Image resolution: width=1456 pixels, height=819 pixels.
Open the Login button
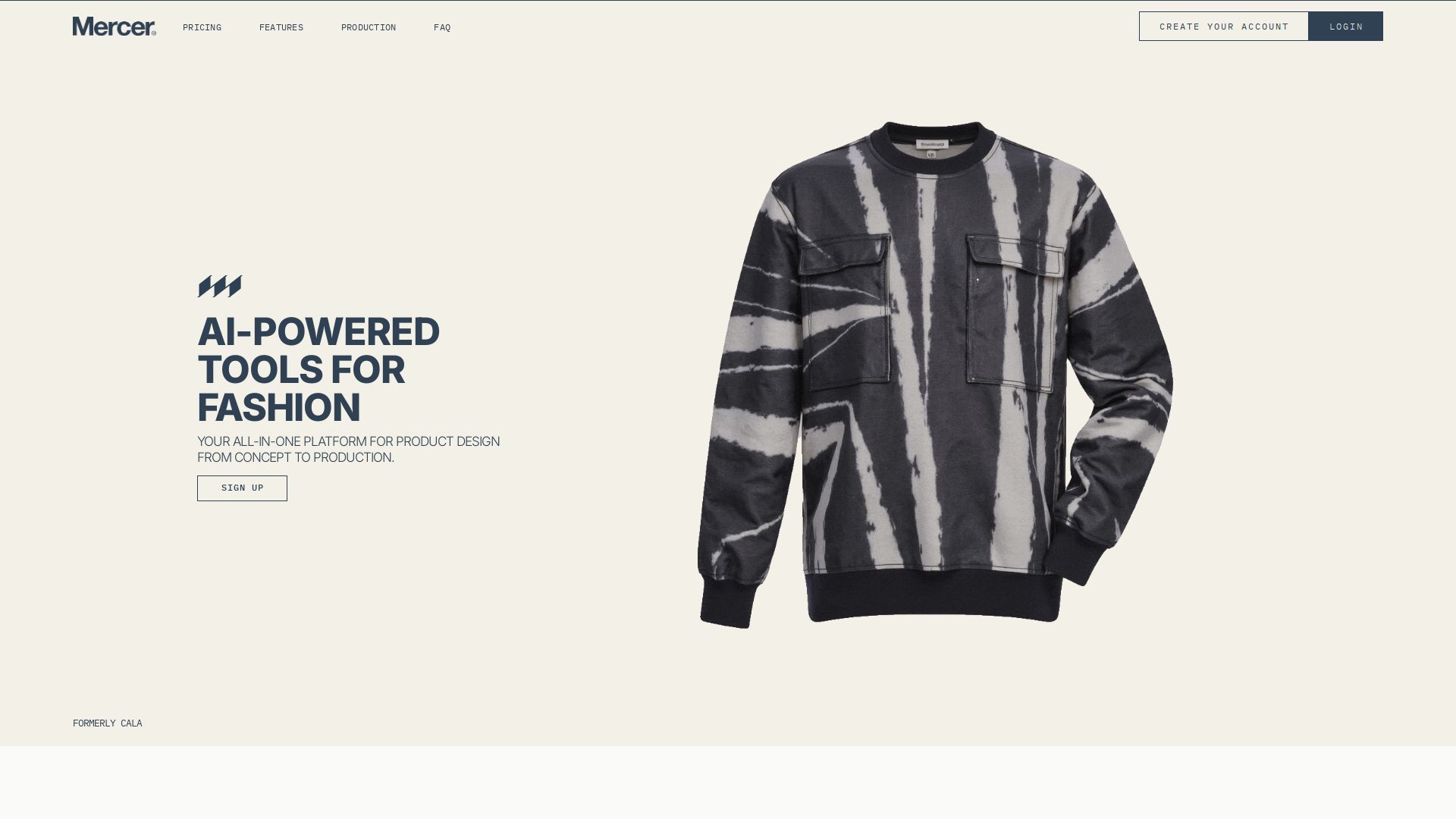(1346, 27)
